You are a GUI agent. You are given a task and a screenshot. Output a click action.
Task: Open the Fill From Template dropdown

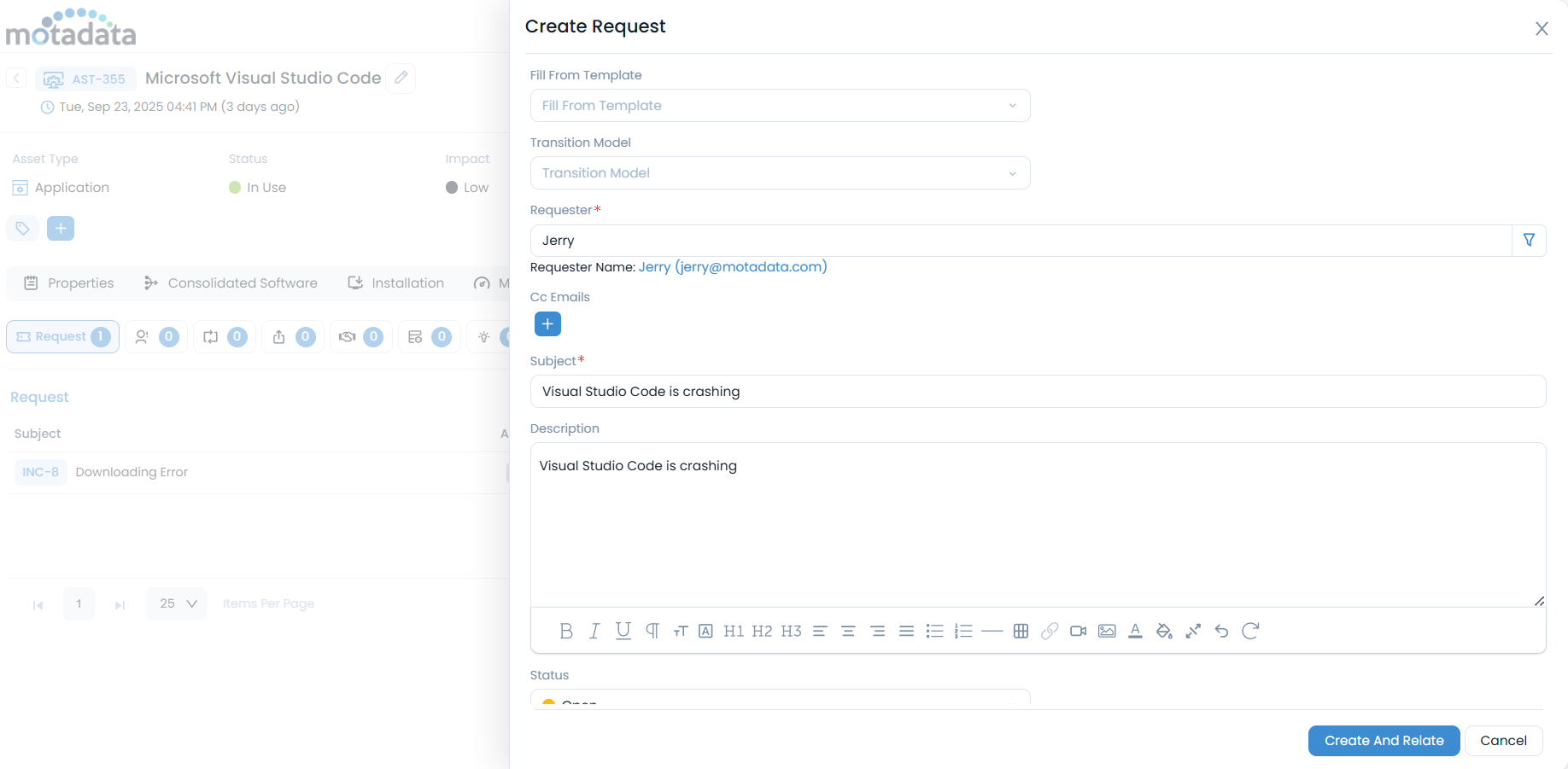[780, 105]
